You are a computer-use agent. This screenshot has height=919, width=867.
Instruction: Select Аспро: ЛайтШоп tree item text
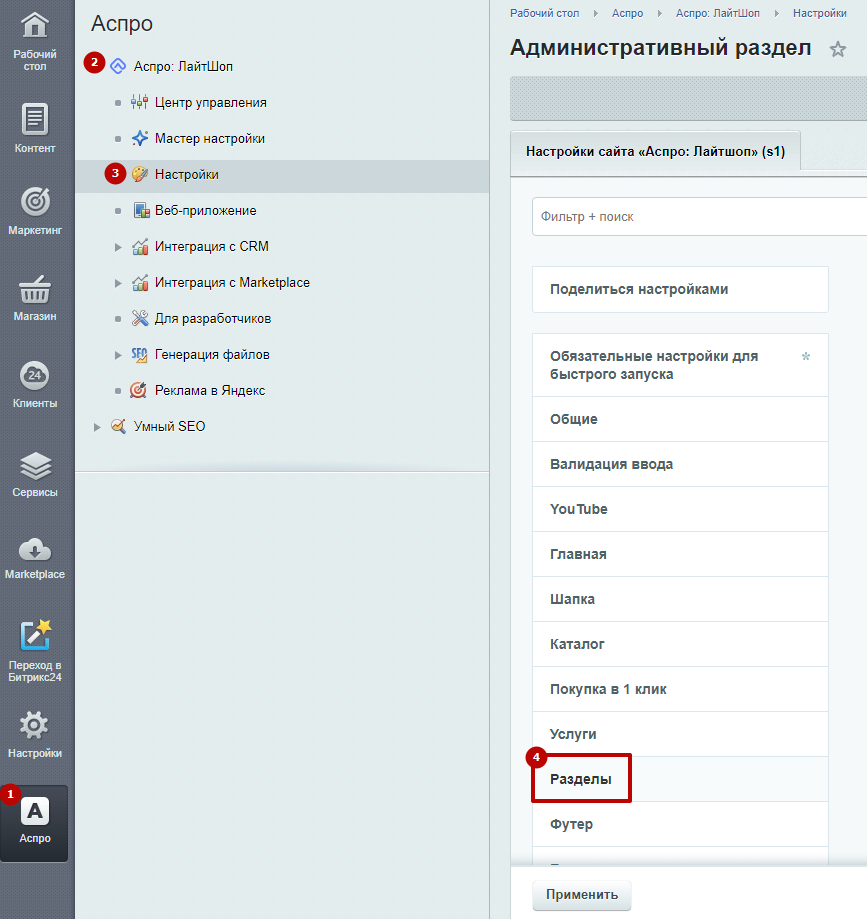point(183,66)
